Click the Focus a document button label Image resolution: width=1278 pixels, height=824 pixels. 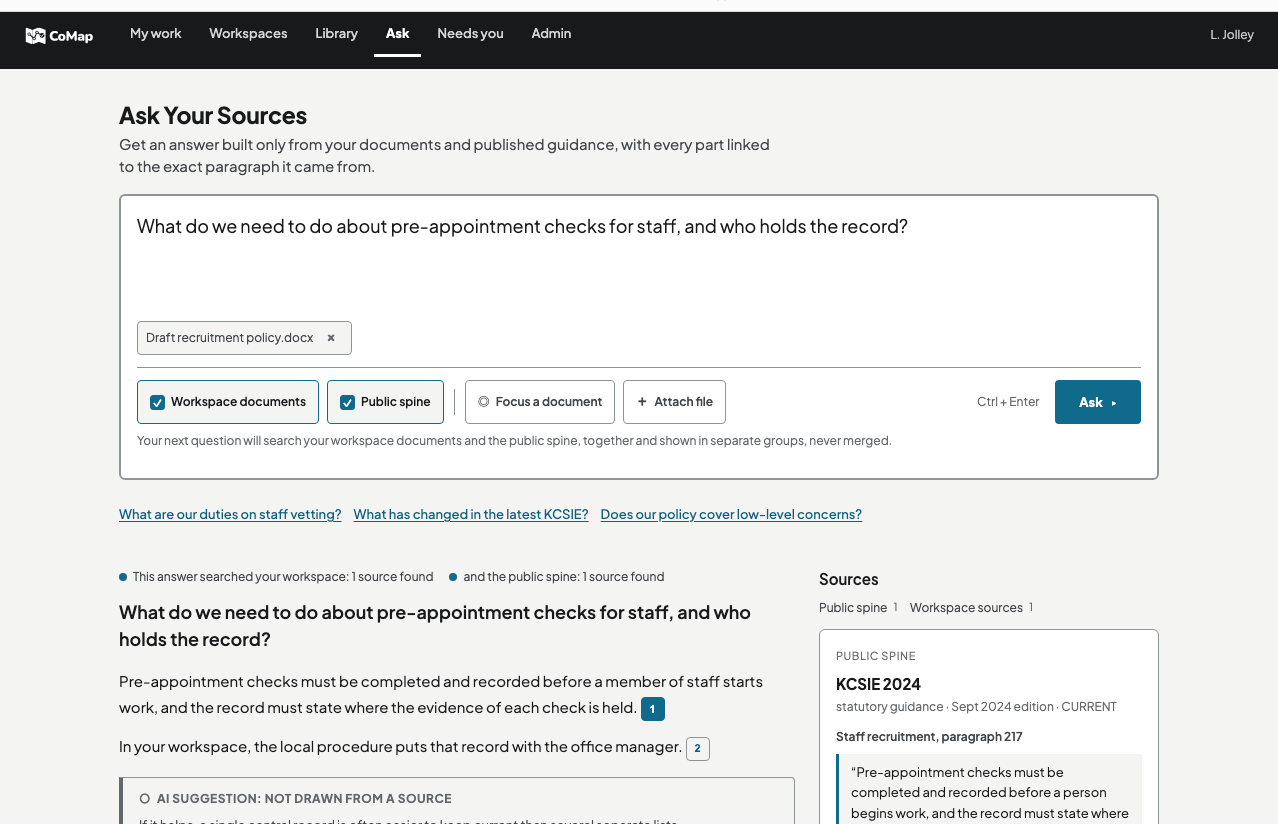pos(549,402)
